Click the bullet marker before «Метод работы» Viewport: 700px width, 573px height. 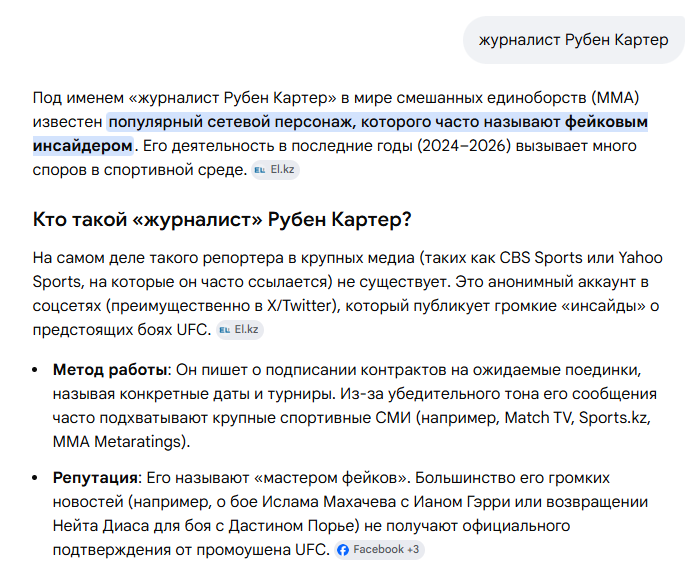pos(35,370)
